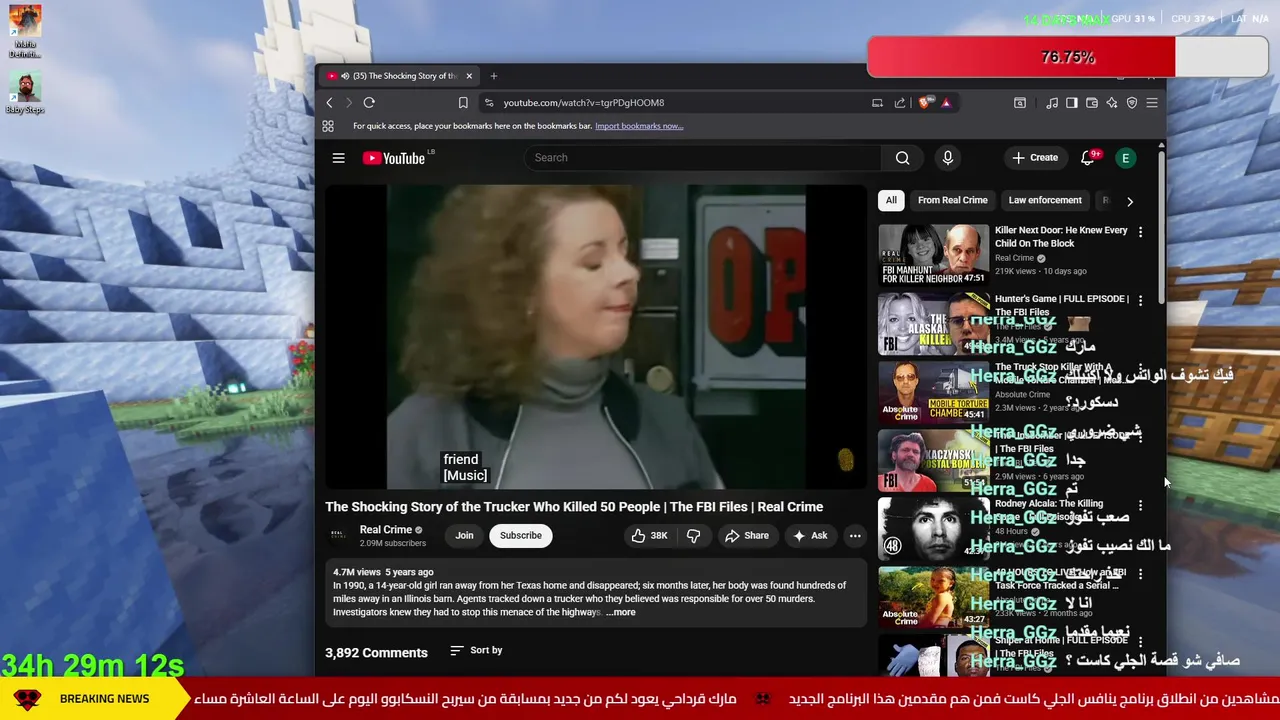Open the Brave VPN shield icon

click(x=1132, y=102)
